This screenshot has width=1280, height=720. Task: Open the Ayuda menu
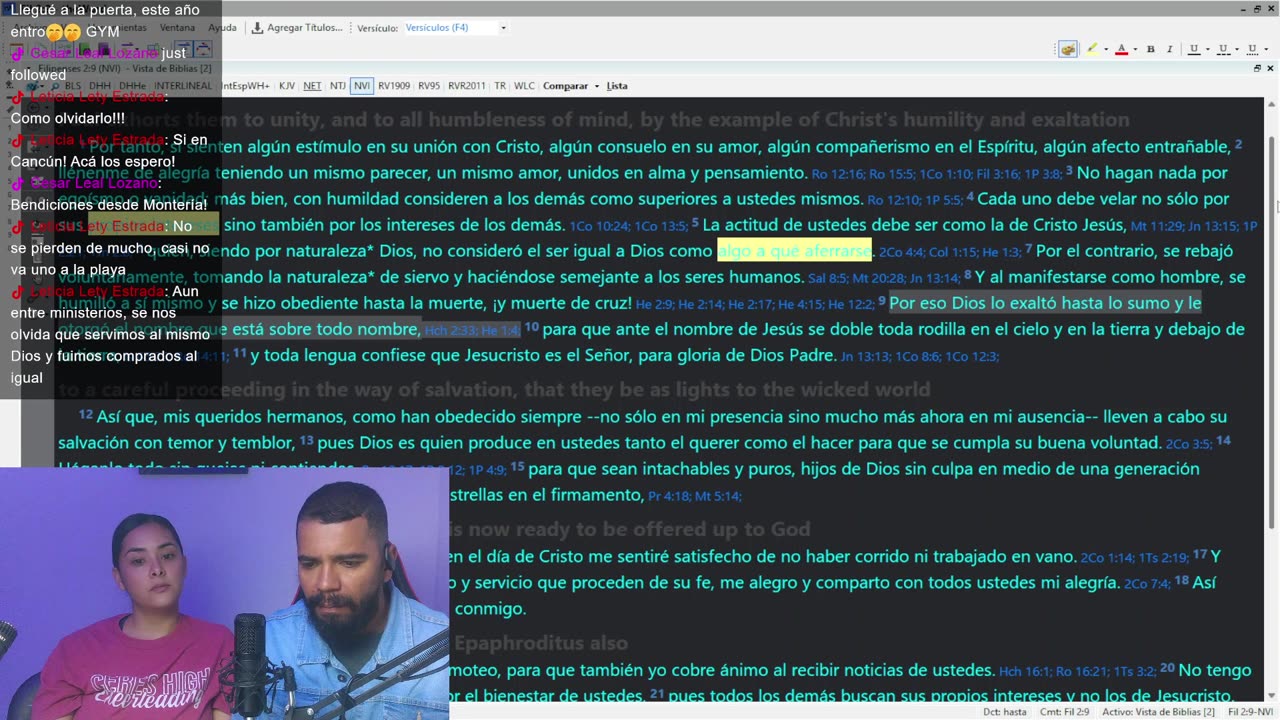click(222, 28)
